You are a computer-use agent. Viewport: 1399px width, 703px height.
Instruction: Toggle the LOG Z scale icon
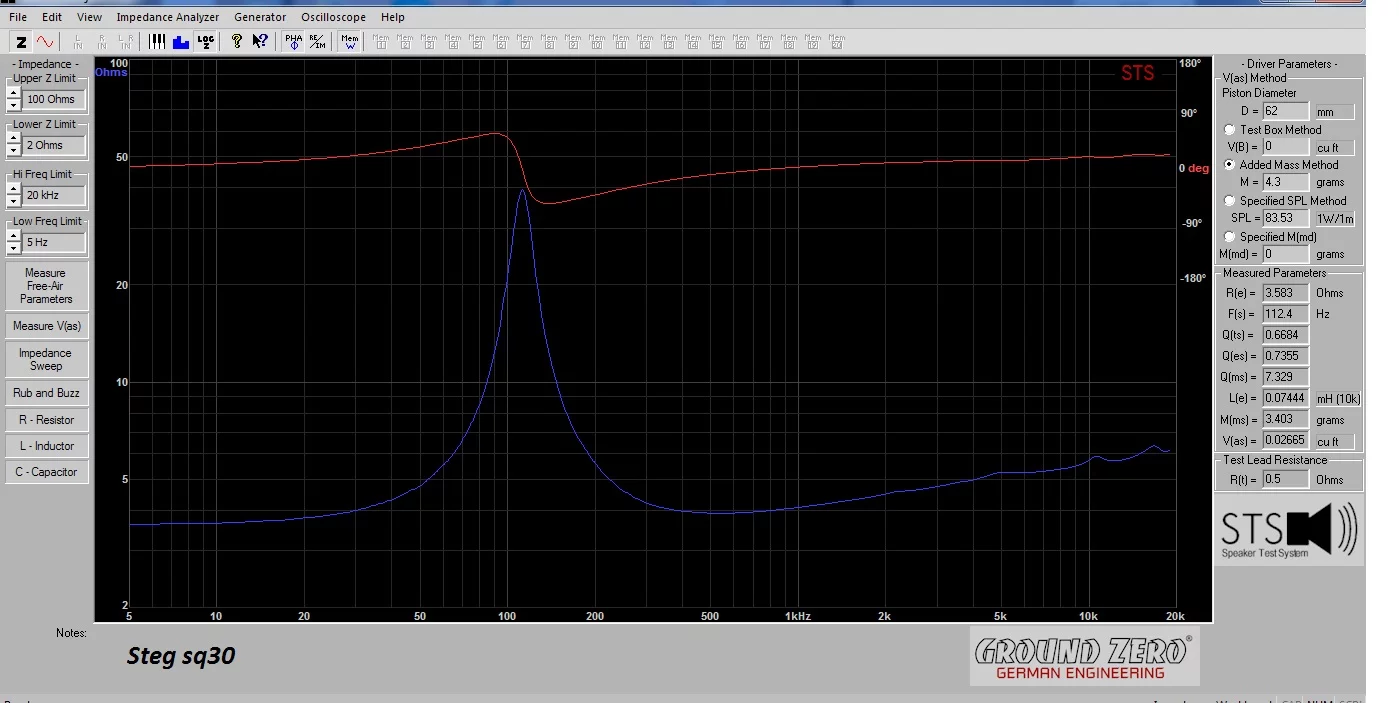(205, 42)
